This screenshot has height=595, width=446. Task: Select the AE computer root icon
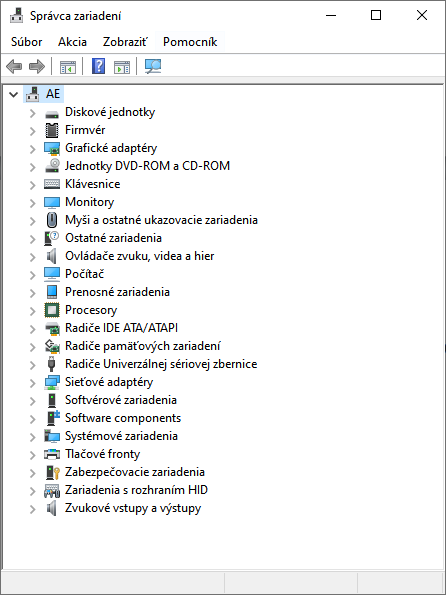[33, 94]
